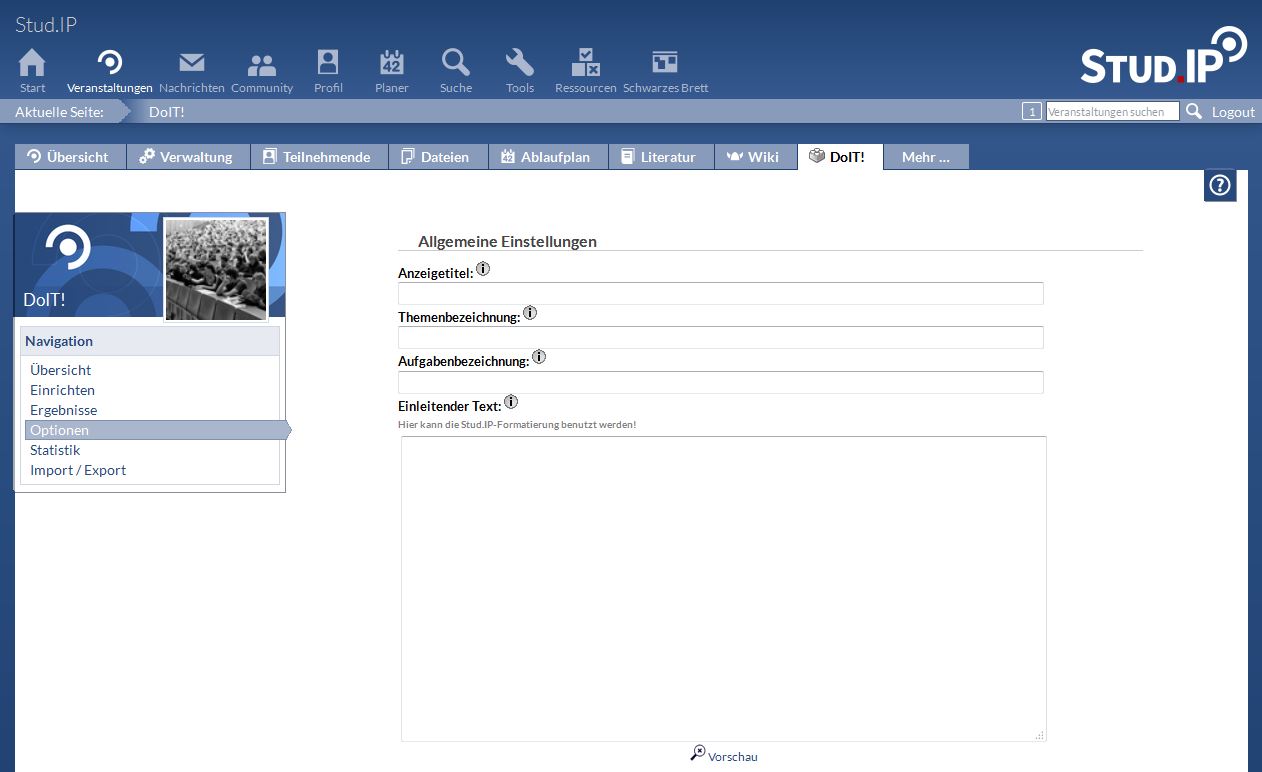Viewport: 1262px width, 772px height.
Task: Open Nachrichten envelope icon
Action: click(191, 64)
